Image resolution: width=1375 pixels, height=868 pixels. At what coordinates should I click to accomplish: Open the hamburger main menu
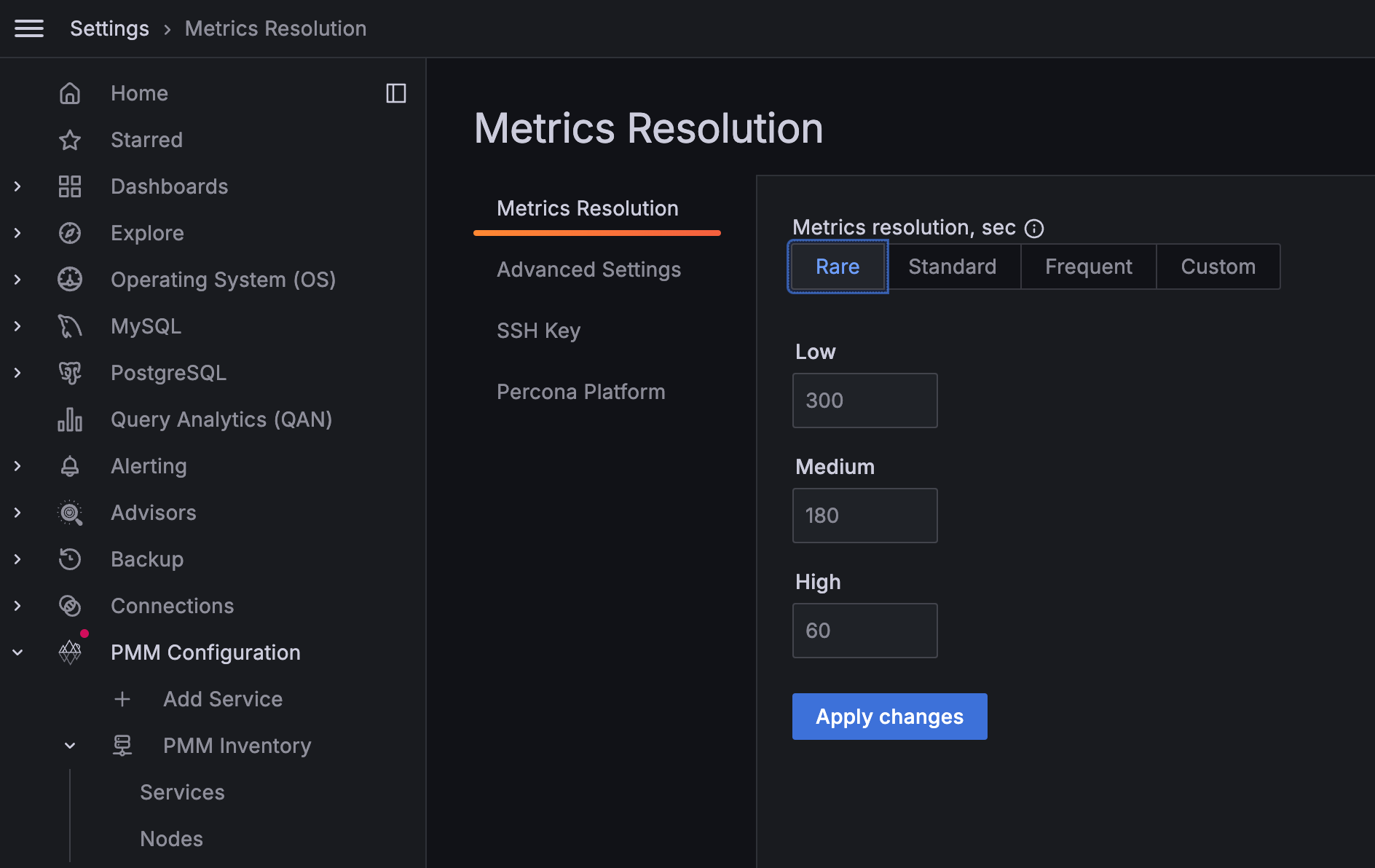29,28
